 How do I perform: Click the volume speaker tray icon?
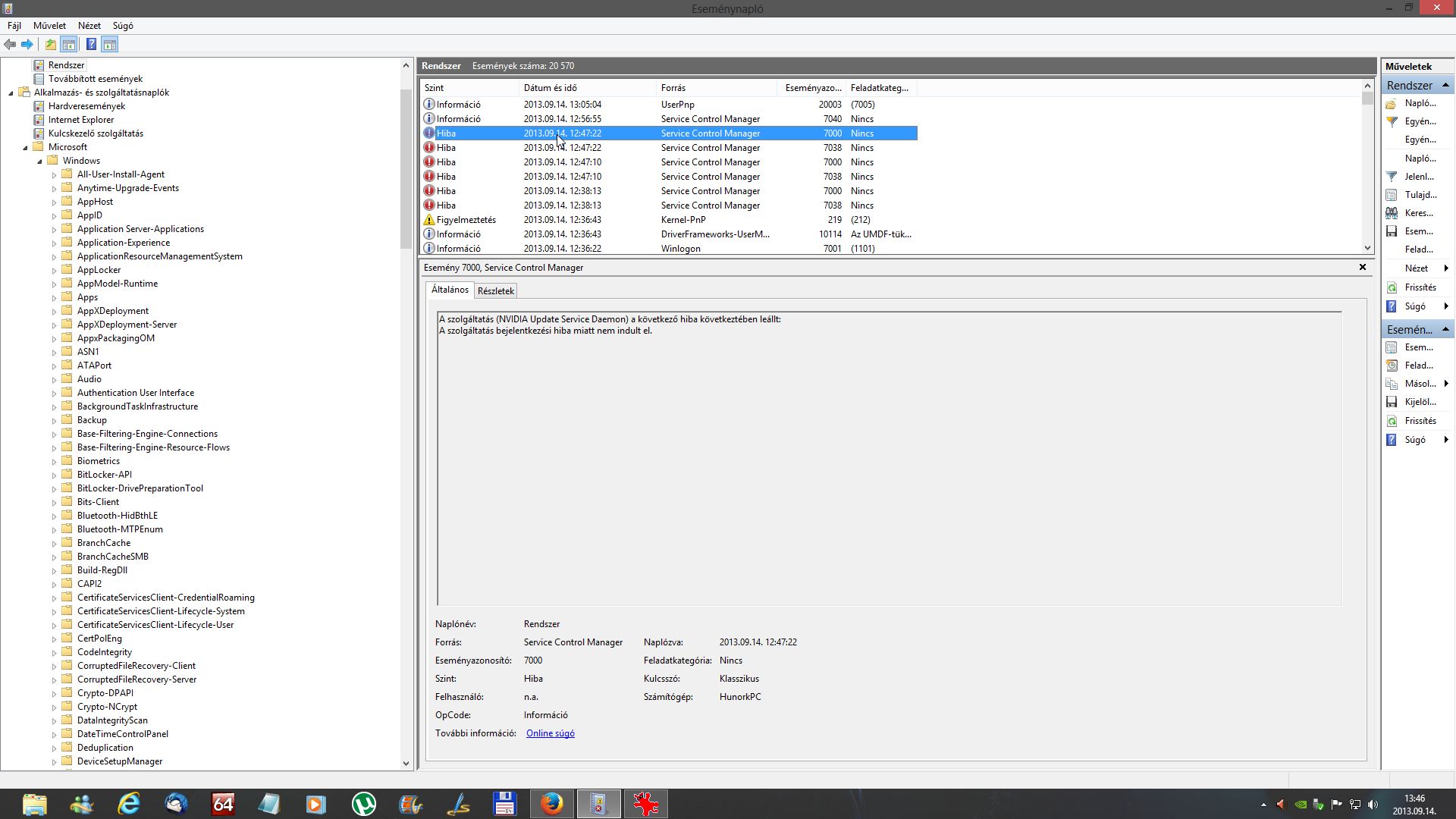tap(1373, 805)
